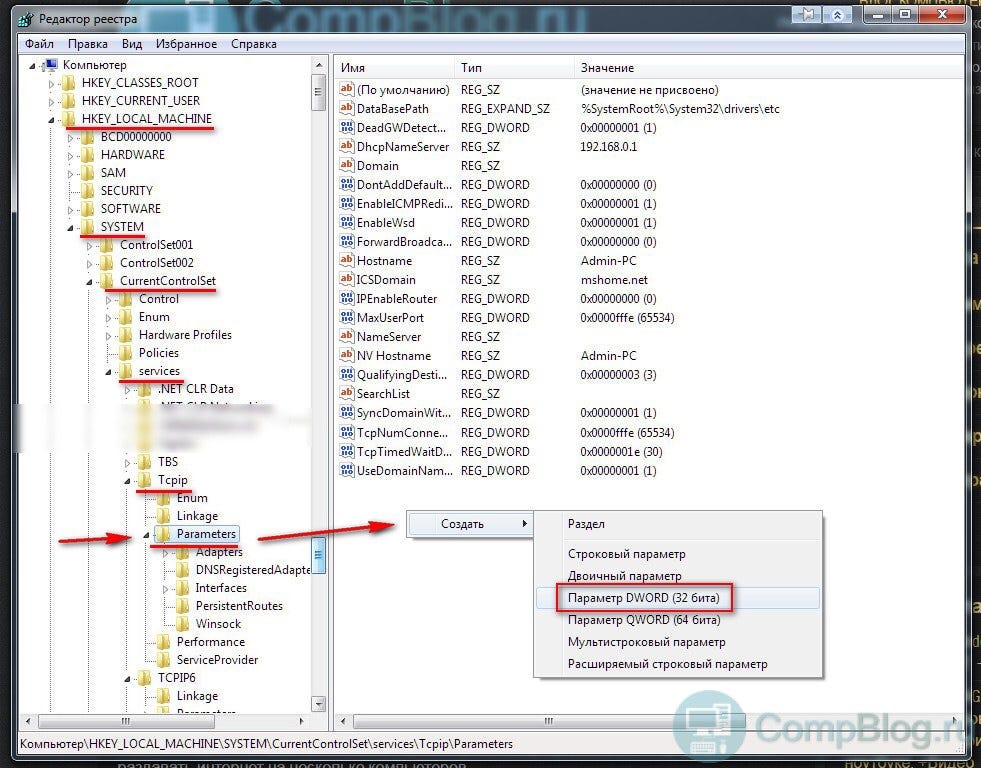The height and width of the screenshot is (768, 981).
Task: Open the Избранное menu
Action: point(186,44)
